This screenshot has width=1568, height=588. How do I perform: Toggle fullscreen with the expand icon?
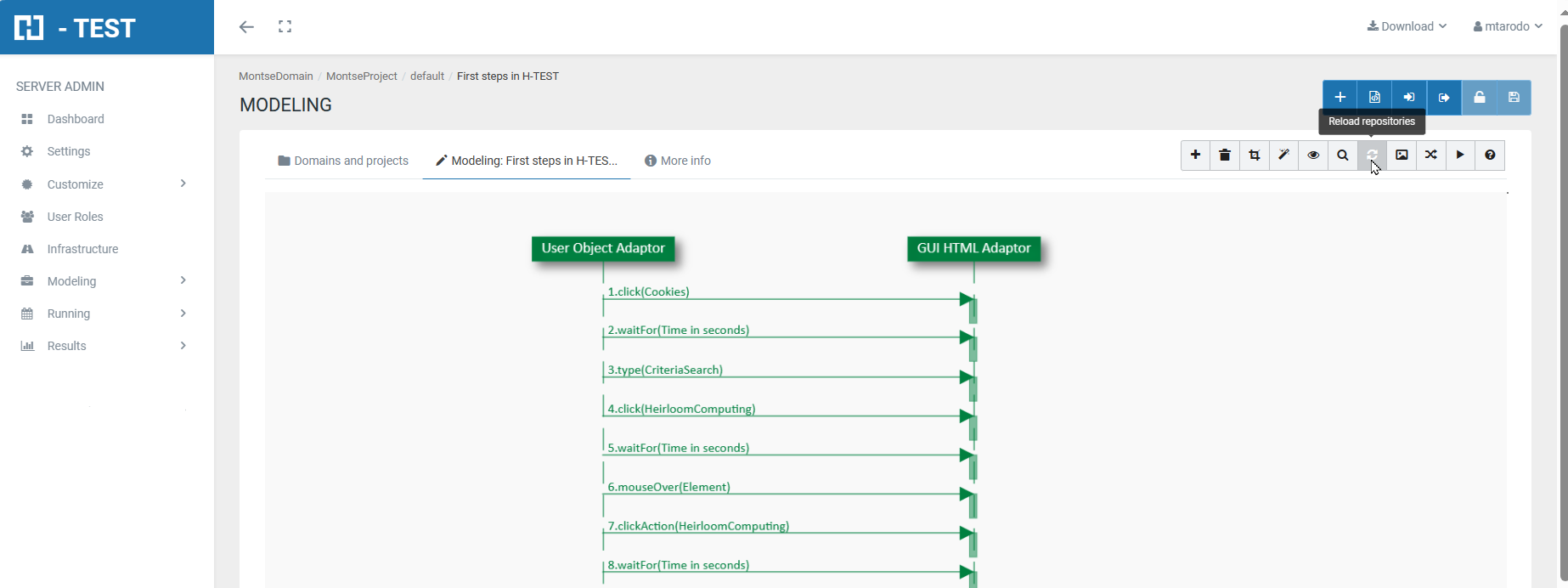click(x=285, y=27)
